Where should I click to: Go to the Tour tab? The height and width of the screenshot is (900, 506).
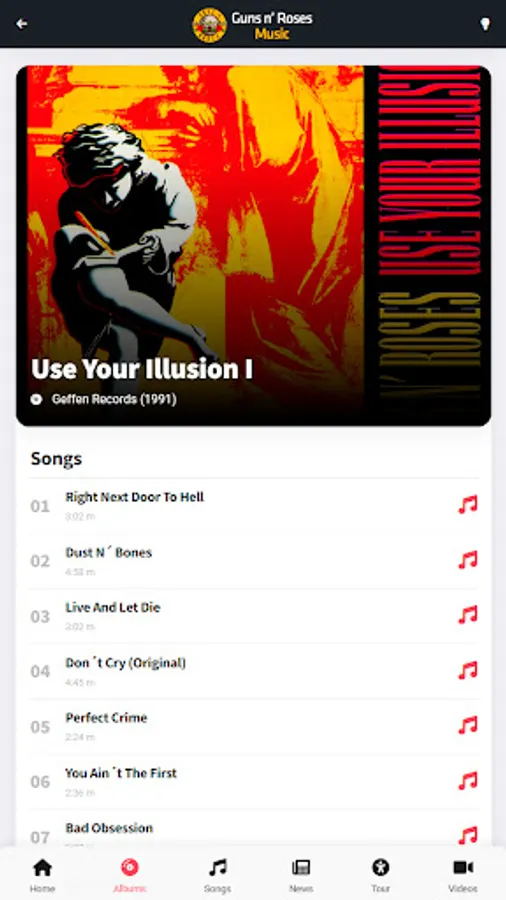click(380, 875)
